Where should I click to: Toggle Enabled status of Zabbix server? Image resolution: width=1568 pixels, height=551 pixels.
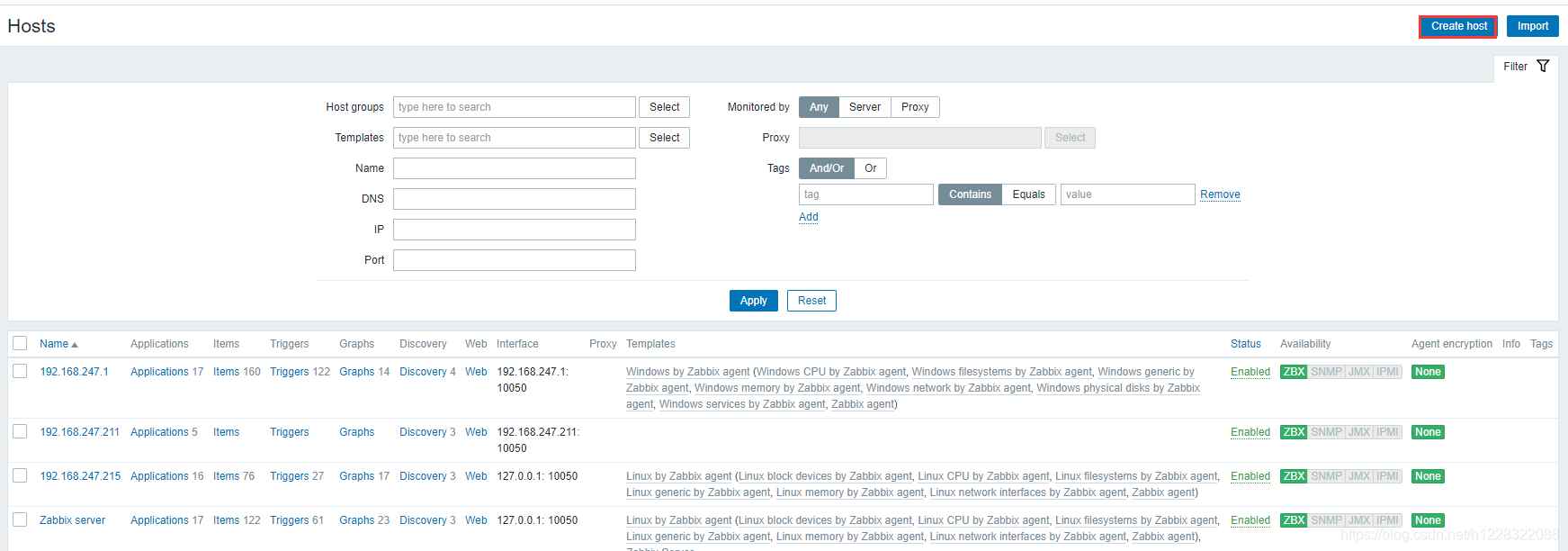(x=1250, y=520)
